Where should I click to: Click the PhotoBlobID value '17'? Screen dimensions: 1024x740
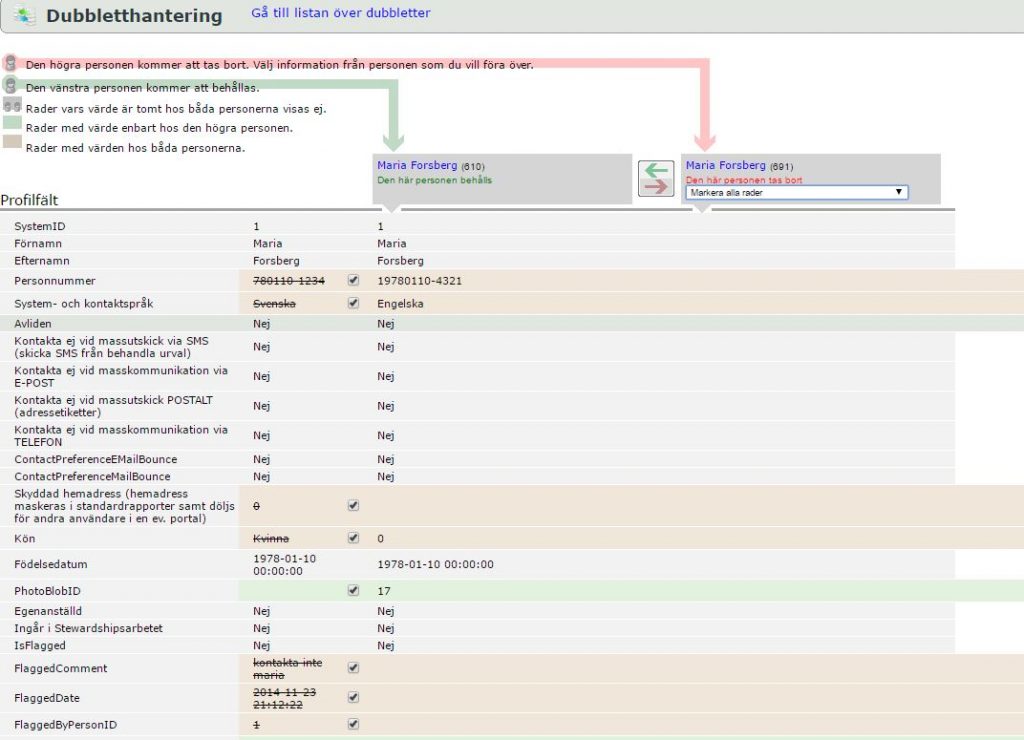[384, 591]
